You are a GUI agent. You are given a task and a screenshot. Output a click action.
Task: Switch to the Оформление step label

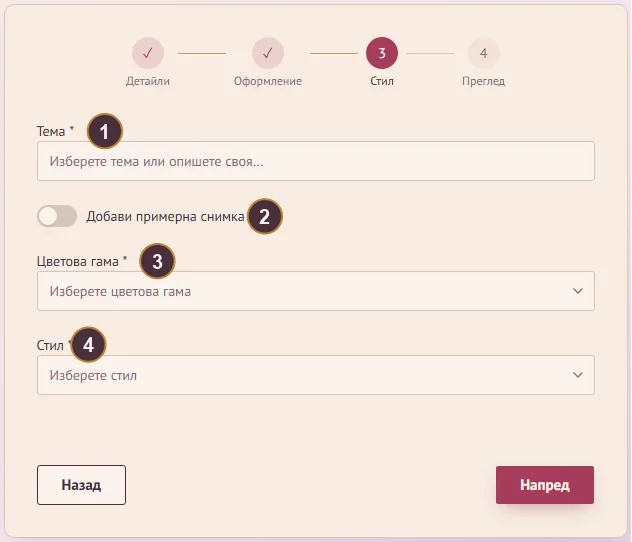click(x=268, y=81)
